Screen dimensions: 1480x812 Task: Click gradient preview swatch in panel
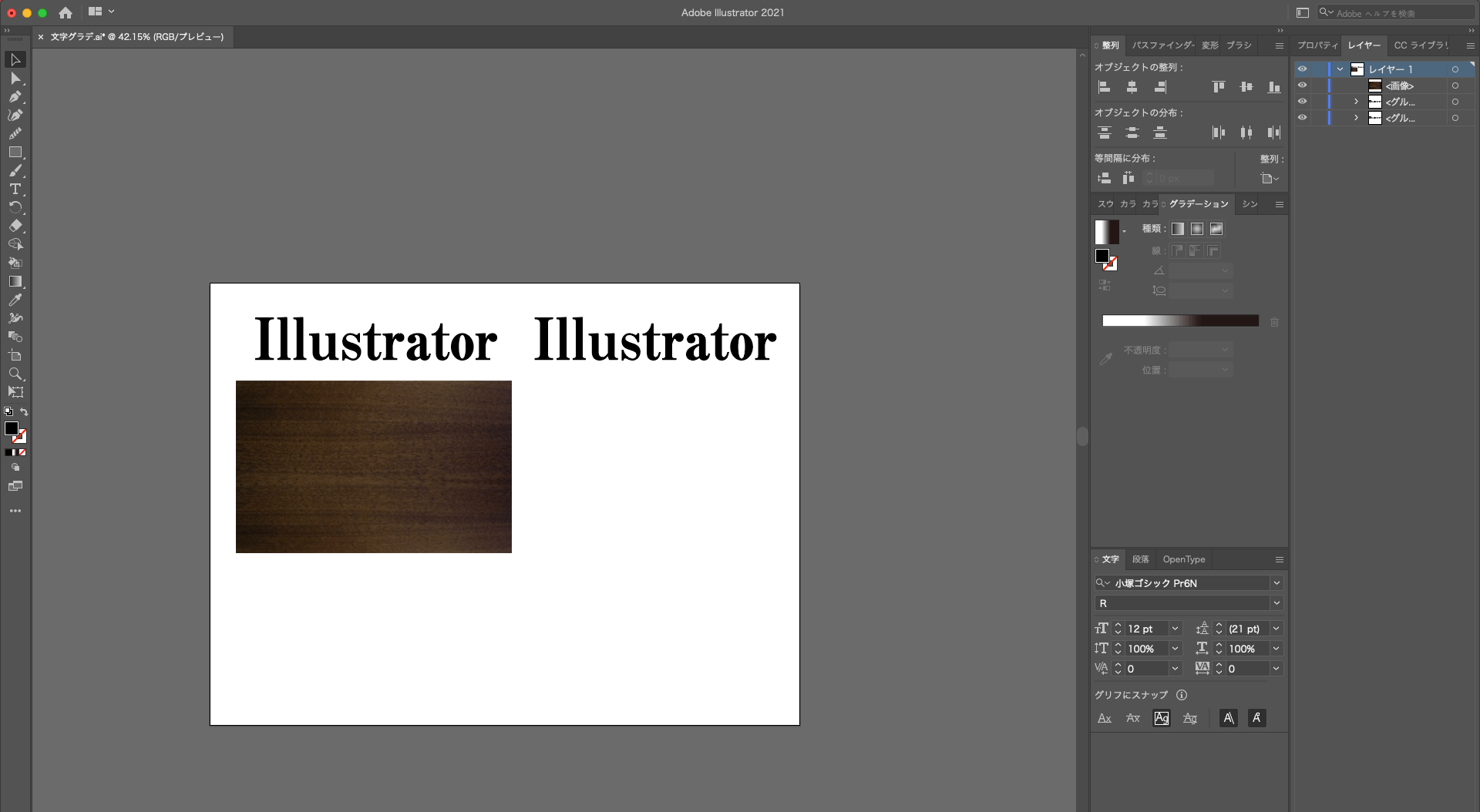[x=1107, y=232]
